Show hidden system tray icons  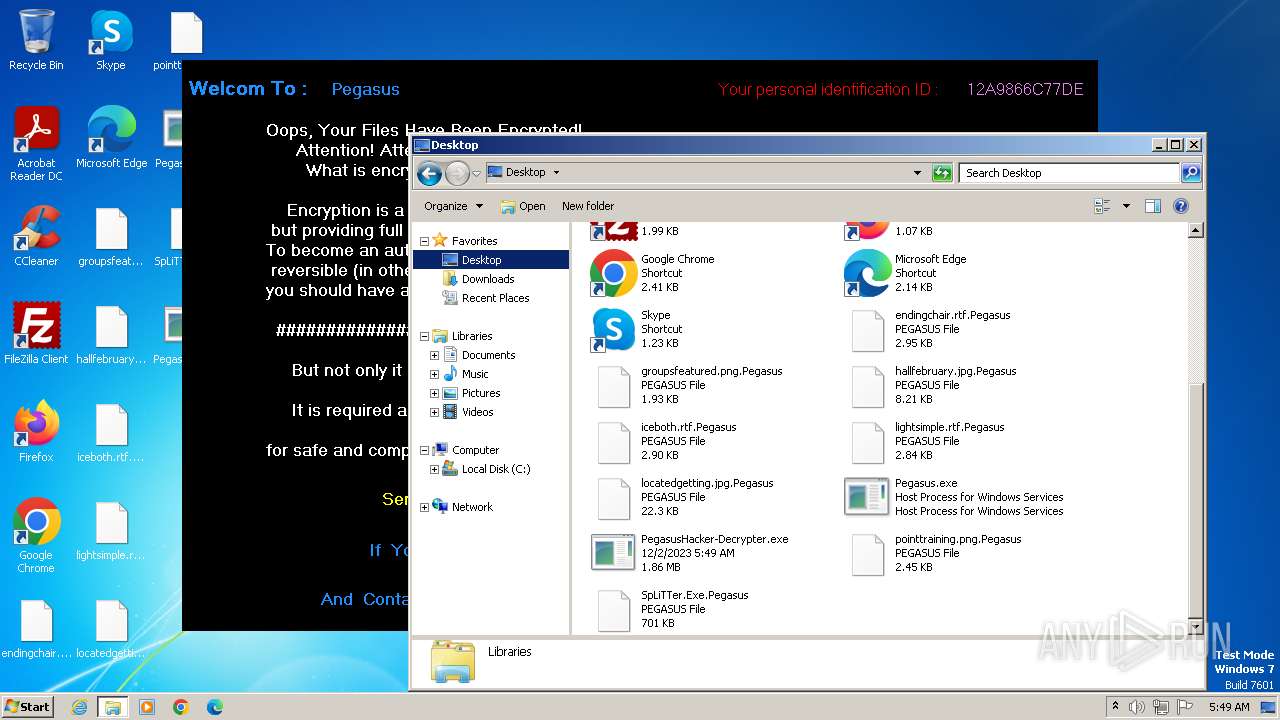1115,707
